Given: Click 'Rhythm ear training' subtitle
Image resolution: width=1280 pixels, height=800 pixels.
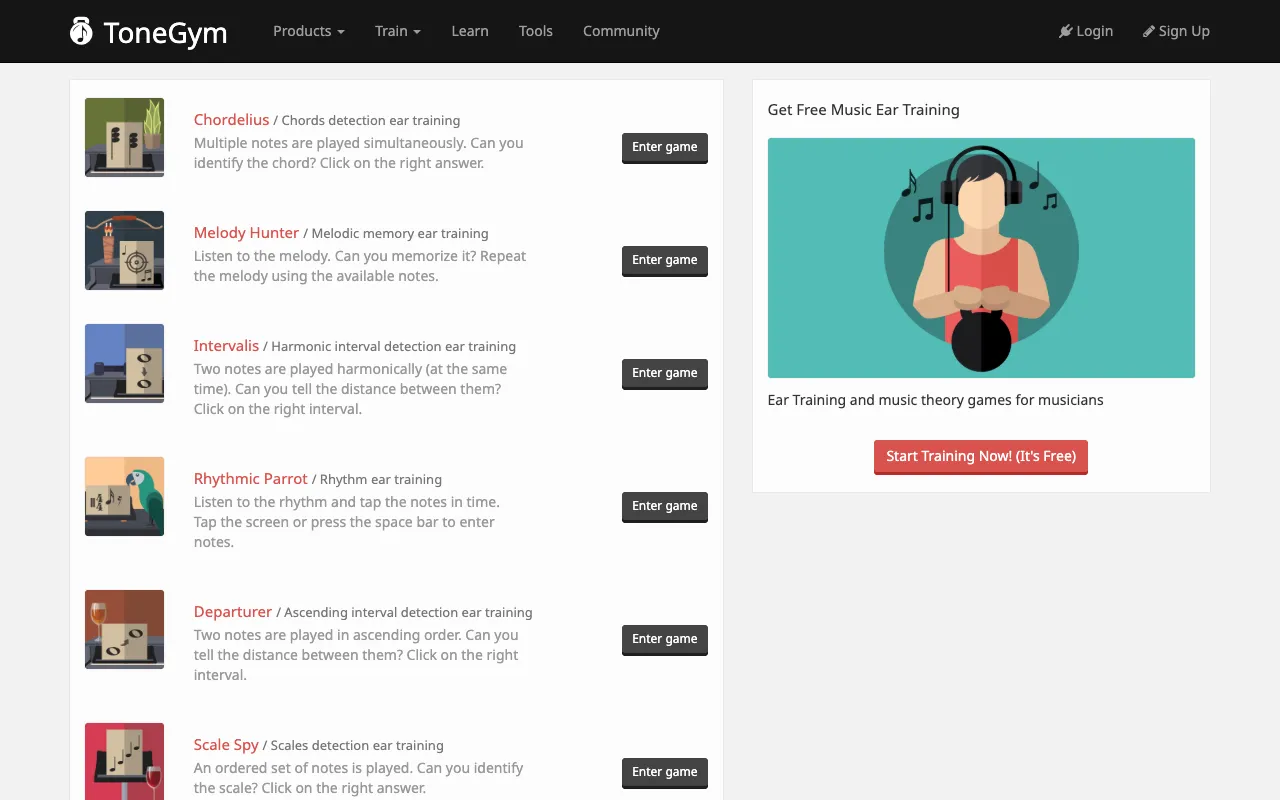Looking at the screenshot, I should (381, 480).
